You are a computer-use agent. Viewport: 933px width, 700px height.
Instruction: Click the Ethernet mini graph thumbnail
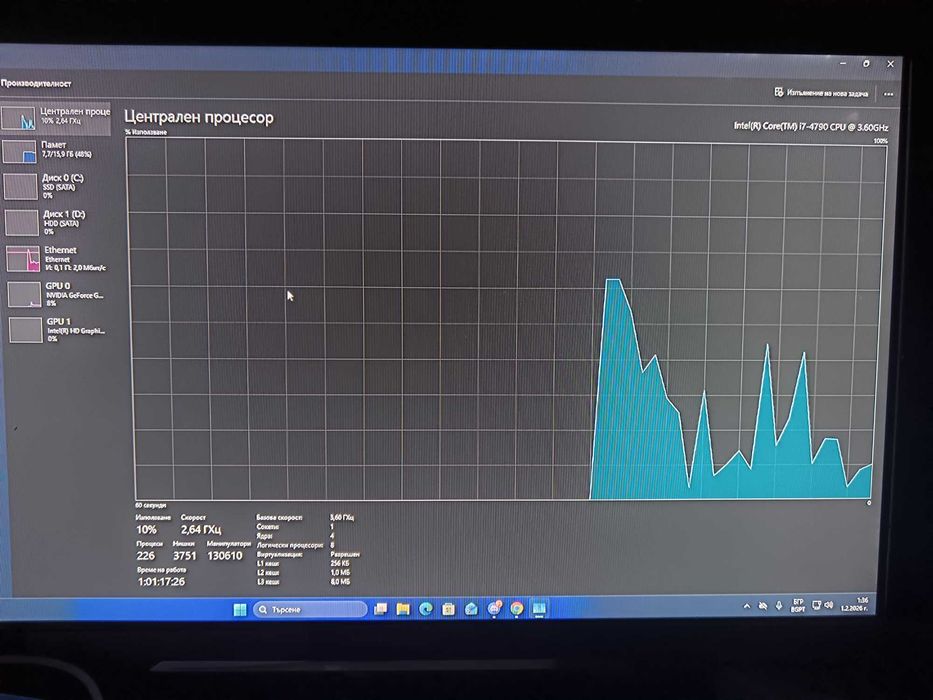pos(23,259)
